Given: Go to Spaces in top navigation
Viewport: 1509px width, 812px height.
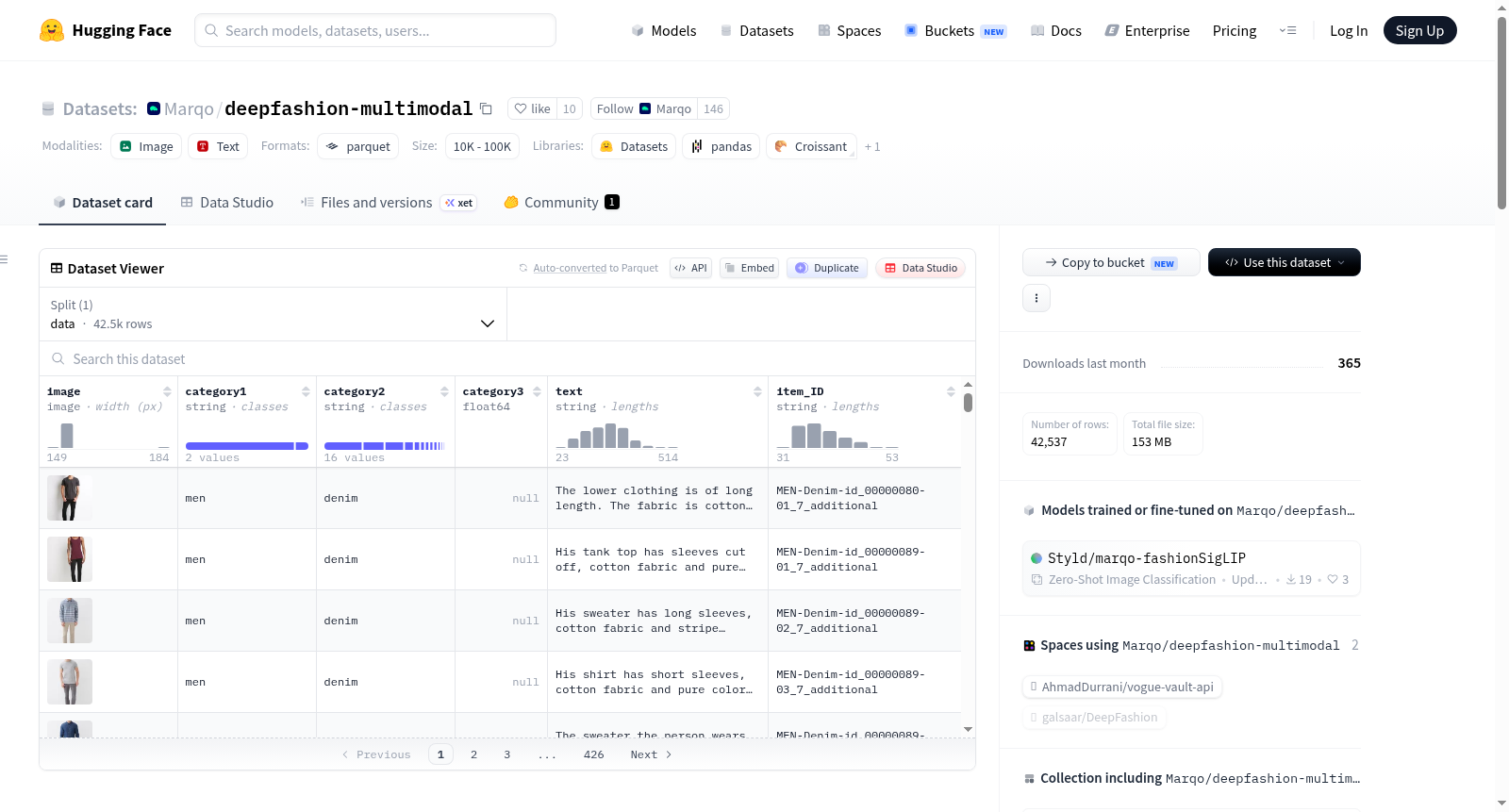Looking at the screenshot, I should click(849, 30).
